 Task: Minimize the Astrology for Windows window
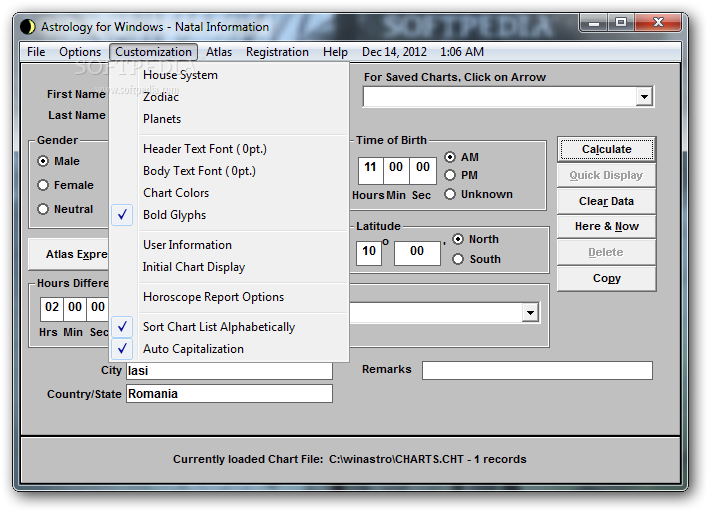click(x=594, y=23)
